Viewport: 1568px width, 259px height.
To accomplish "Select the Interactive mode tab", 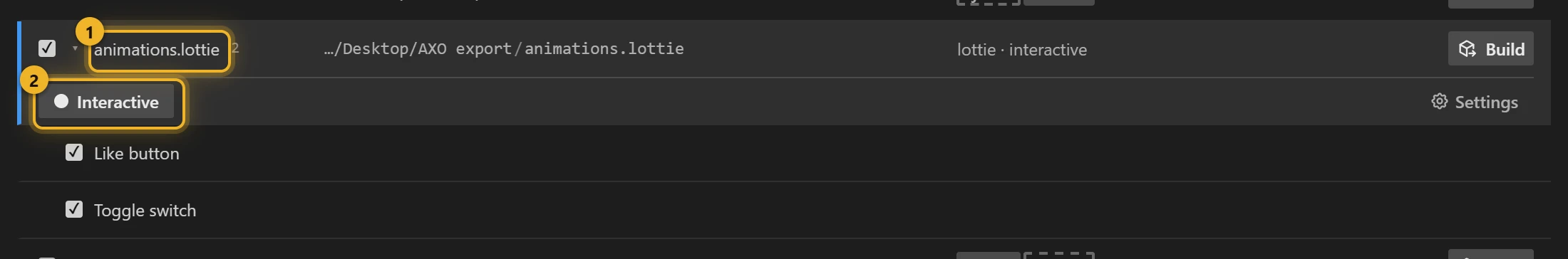I will [x=107, y=102].
